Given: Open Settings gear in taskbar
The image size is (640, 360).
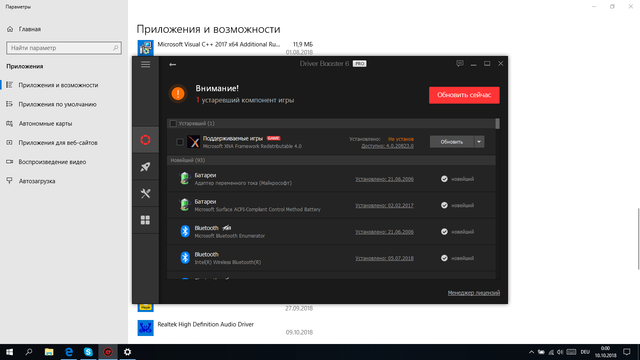Looking at the screenshot, I should click(127, 352).
